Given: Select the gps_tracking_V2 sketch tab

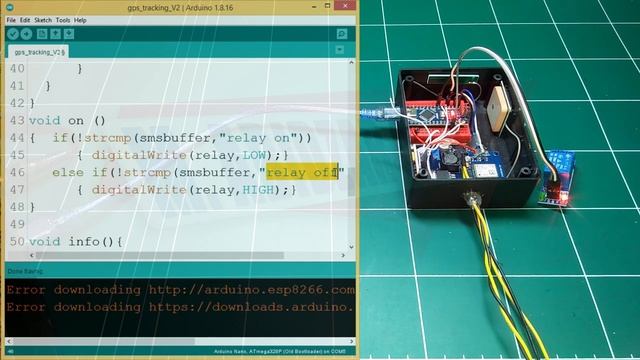Looking at the screenshot, I should [x=38, y=52].
